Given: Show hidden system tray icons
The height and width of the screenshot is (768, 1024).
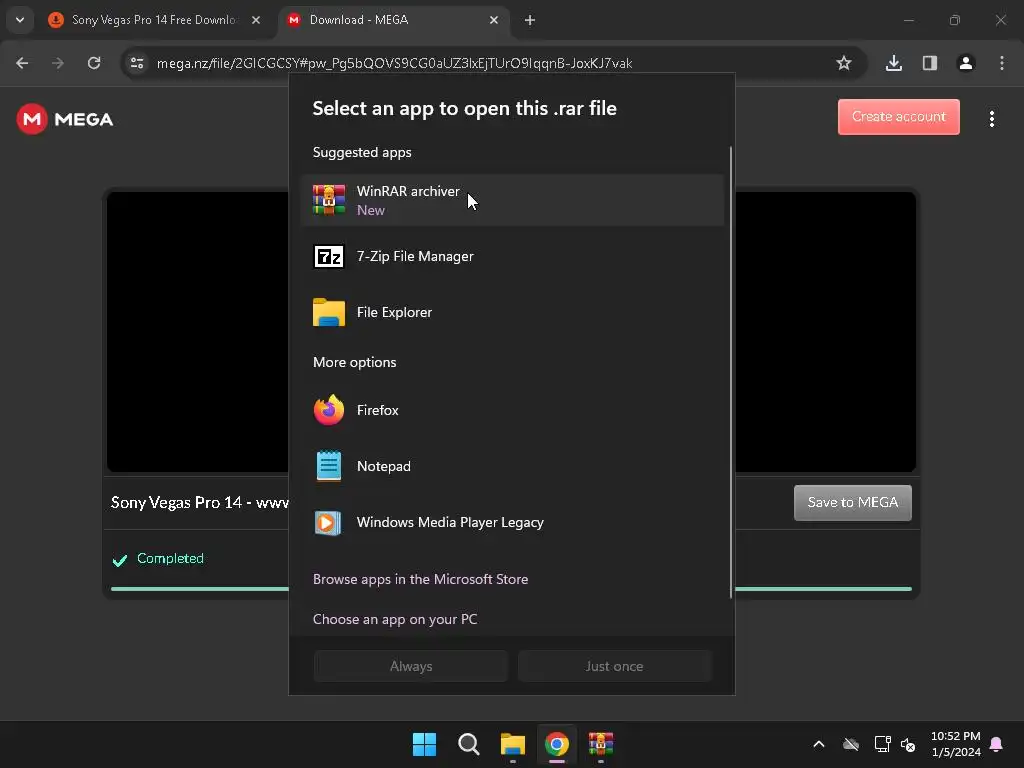Looking at the screenshot, I should (819, 744).
